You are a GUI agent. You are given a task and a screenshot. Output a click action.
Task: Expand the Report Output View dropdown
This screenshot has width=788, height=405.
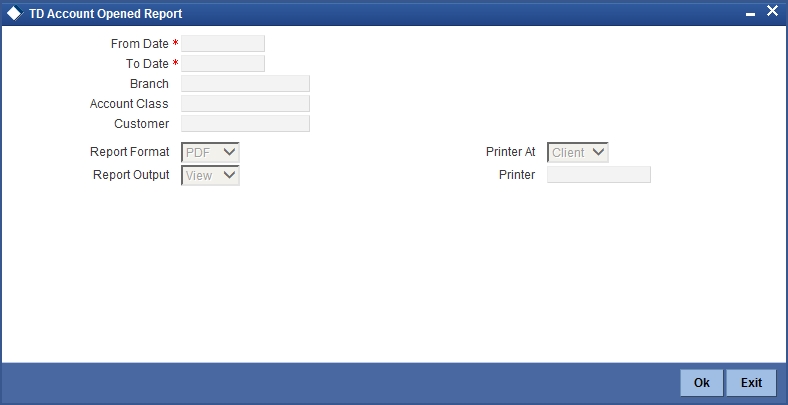pos(210,175)
